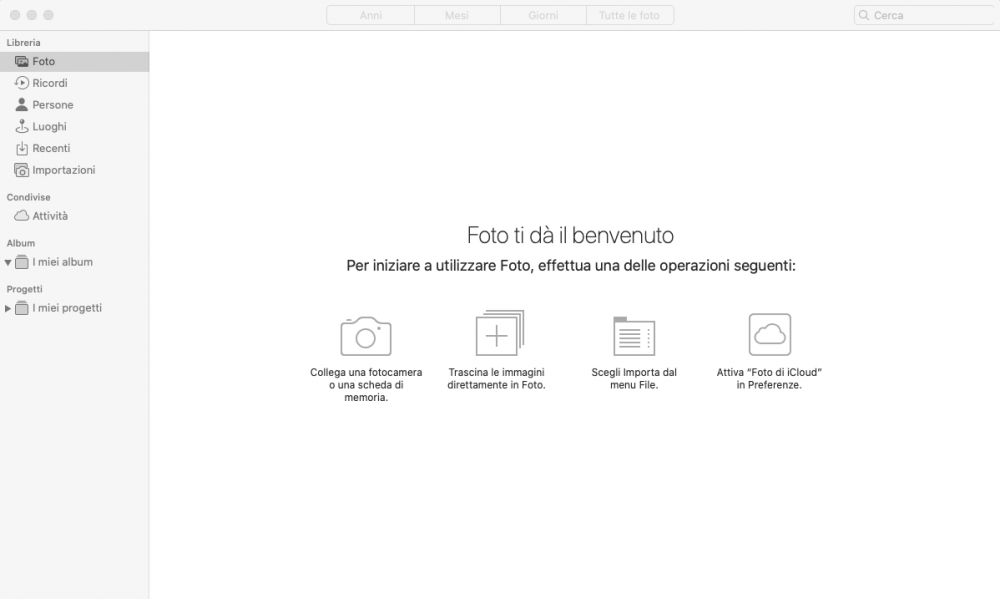Switch to the Anni view tab
Screen dimensions: 1000x599
371,15
